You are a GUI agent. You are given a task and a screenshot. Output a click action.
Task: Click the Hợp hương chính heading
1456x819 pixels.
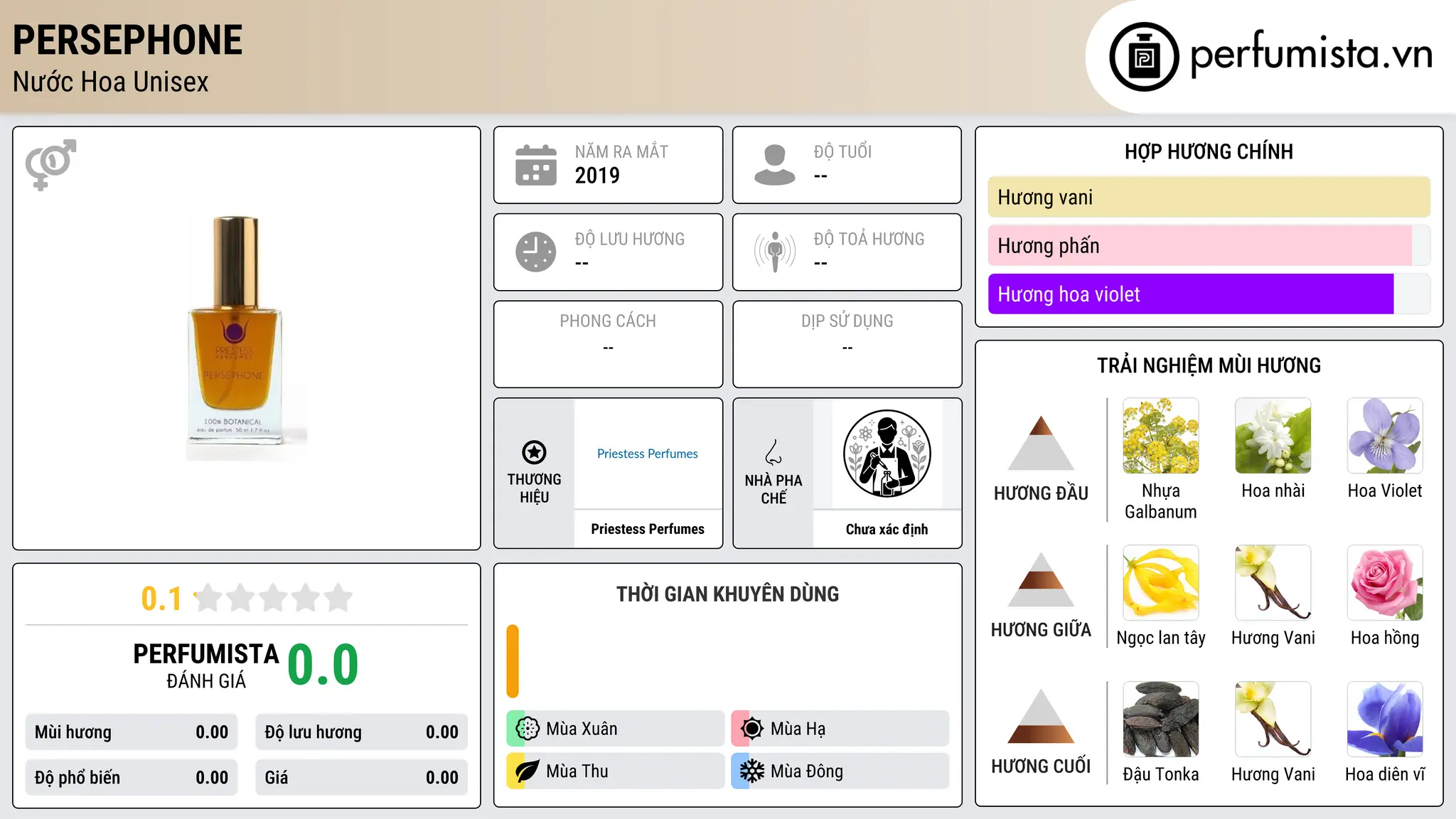tap(1209, 151)
